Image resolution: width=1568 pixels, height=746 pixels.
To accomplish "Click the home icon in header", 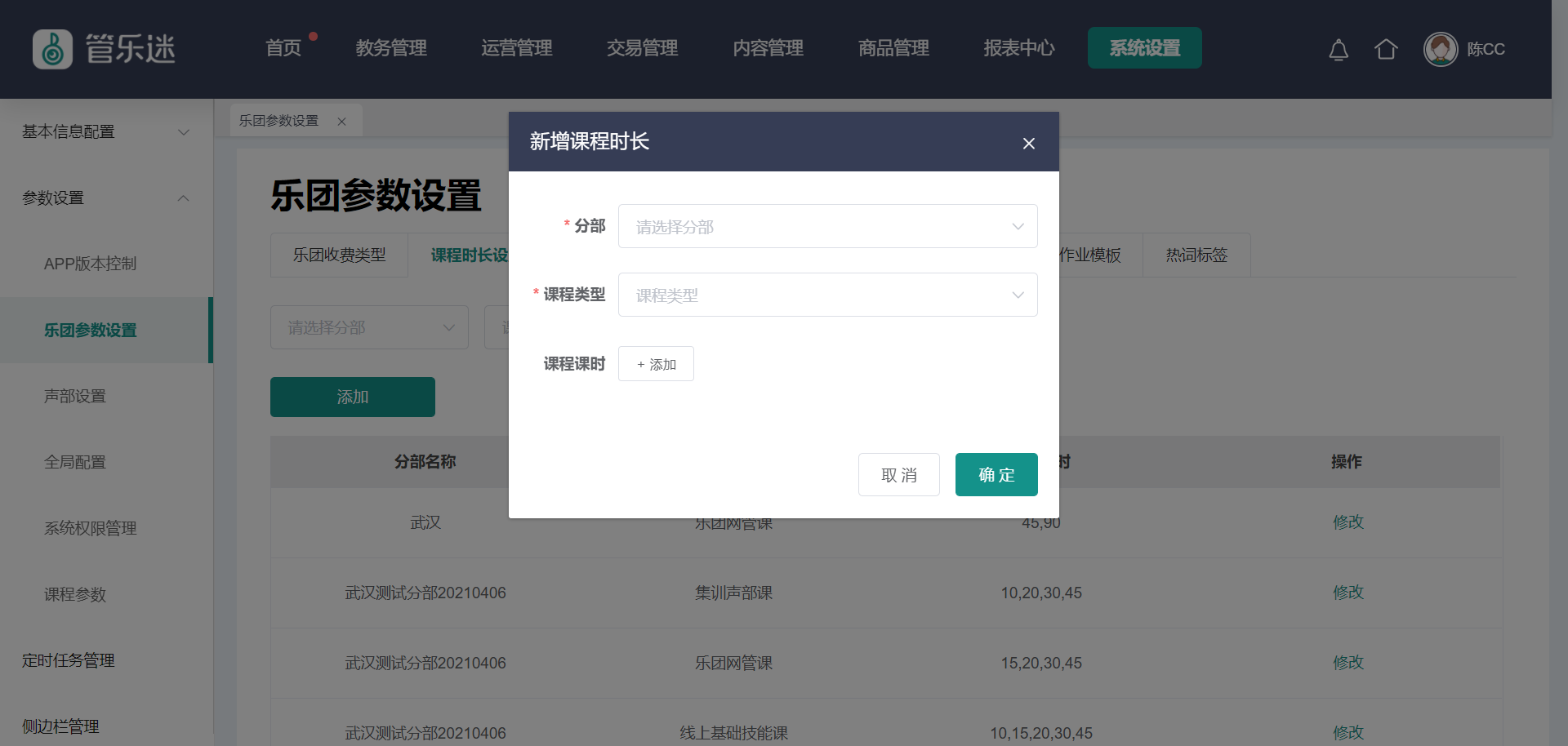I will click(1386, 50).
